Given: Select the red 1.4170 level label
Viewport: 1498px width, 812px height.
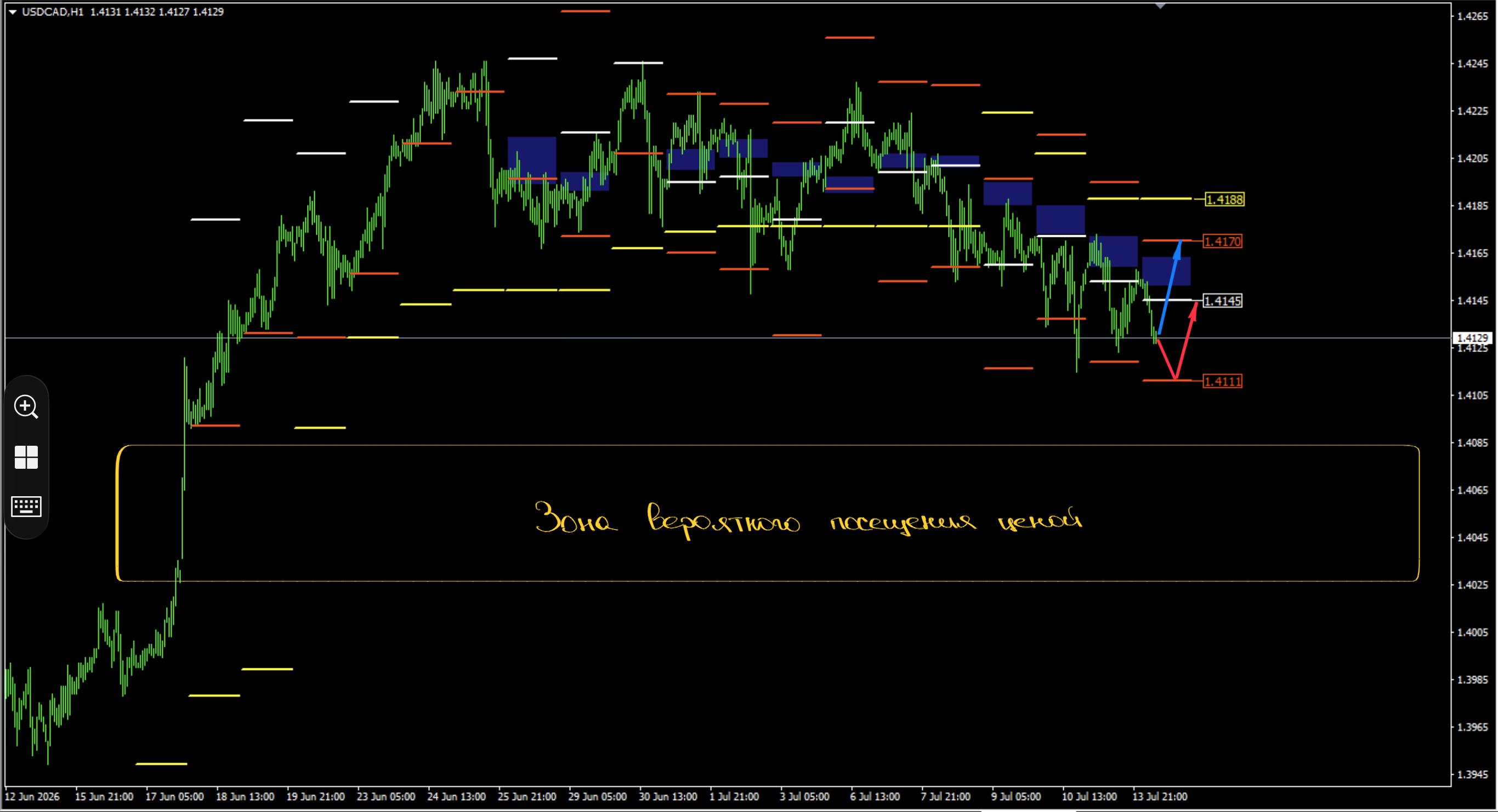Looking at the screenshot, I should pos(1222,241).
